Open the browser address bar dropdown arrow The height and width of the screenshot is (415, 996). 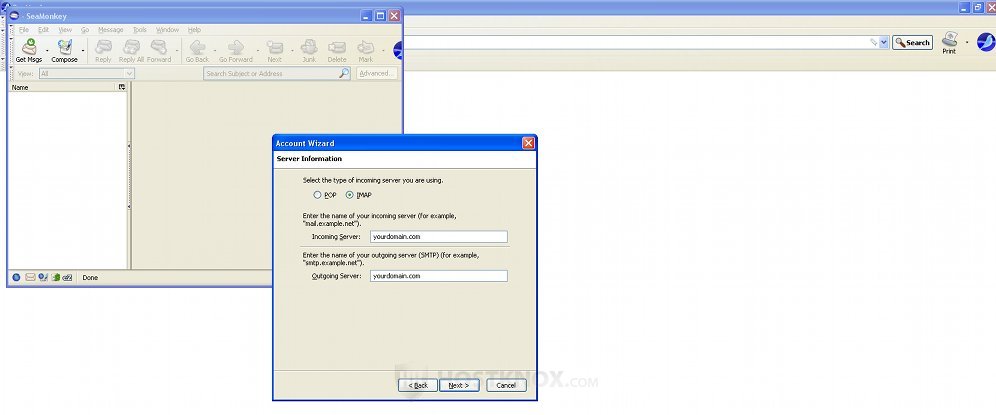coord(884,43)
